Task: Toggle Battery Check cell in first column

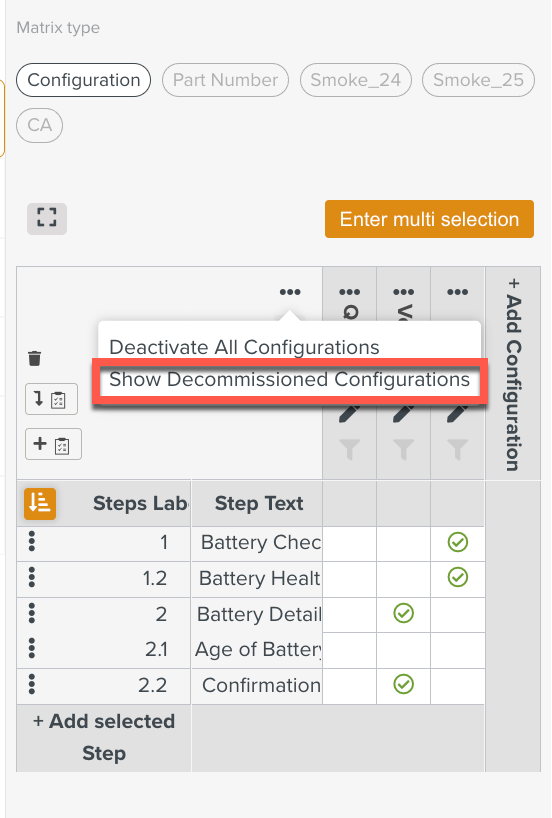Action: (350, 543)
